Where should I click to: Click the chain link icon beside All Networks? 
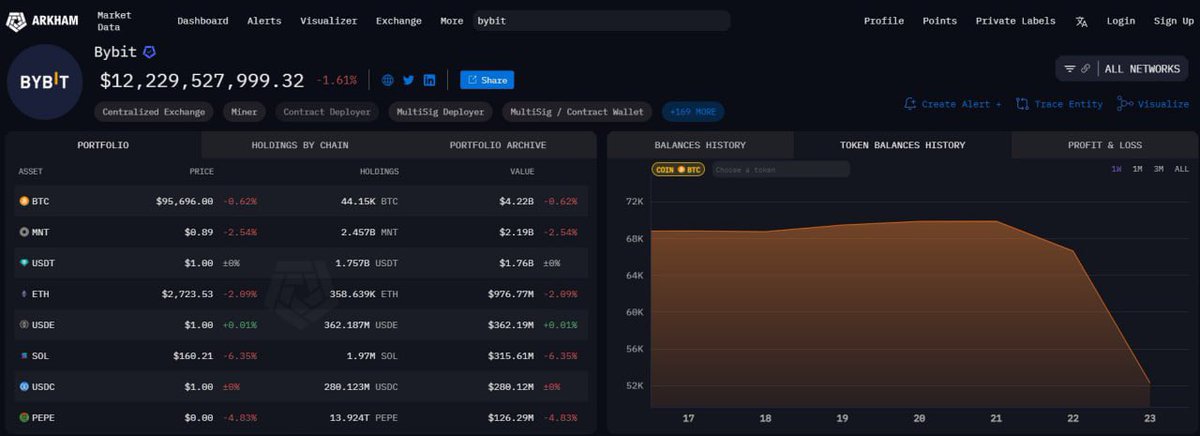tap(1086, 69)
